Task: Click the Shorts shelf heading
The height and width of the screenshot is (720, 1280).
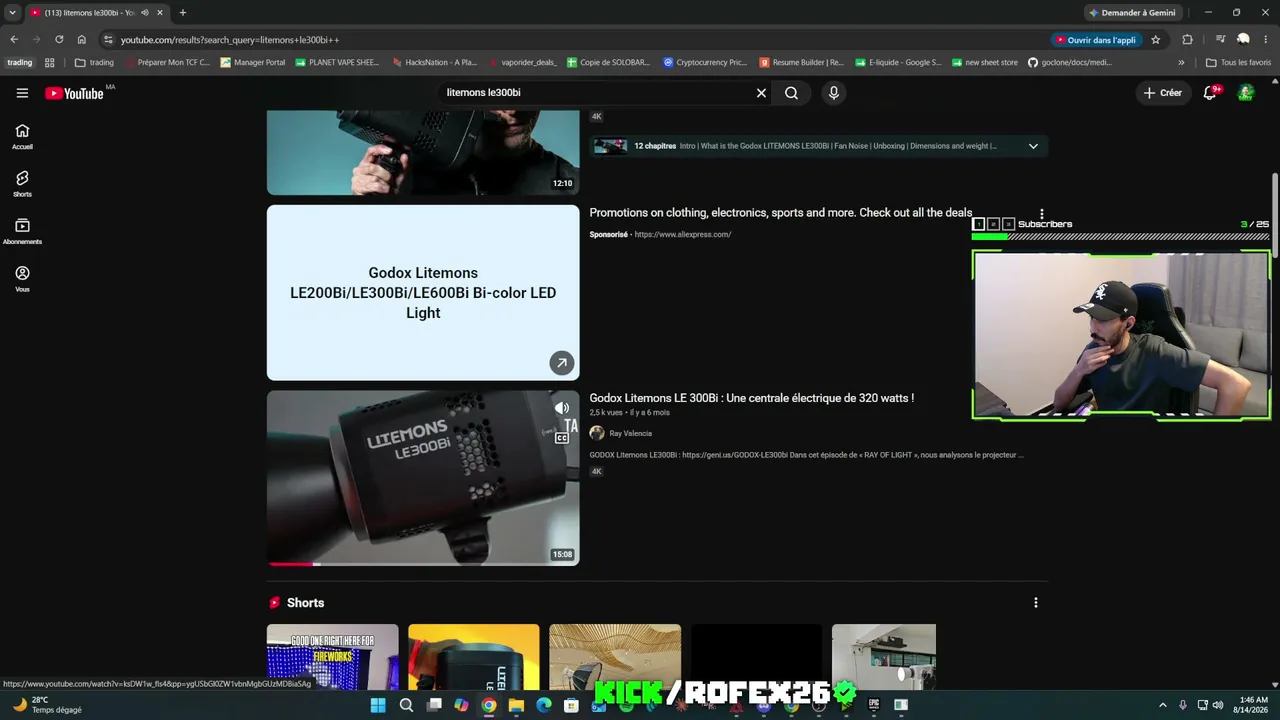Action: pos(305,603)
